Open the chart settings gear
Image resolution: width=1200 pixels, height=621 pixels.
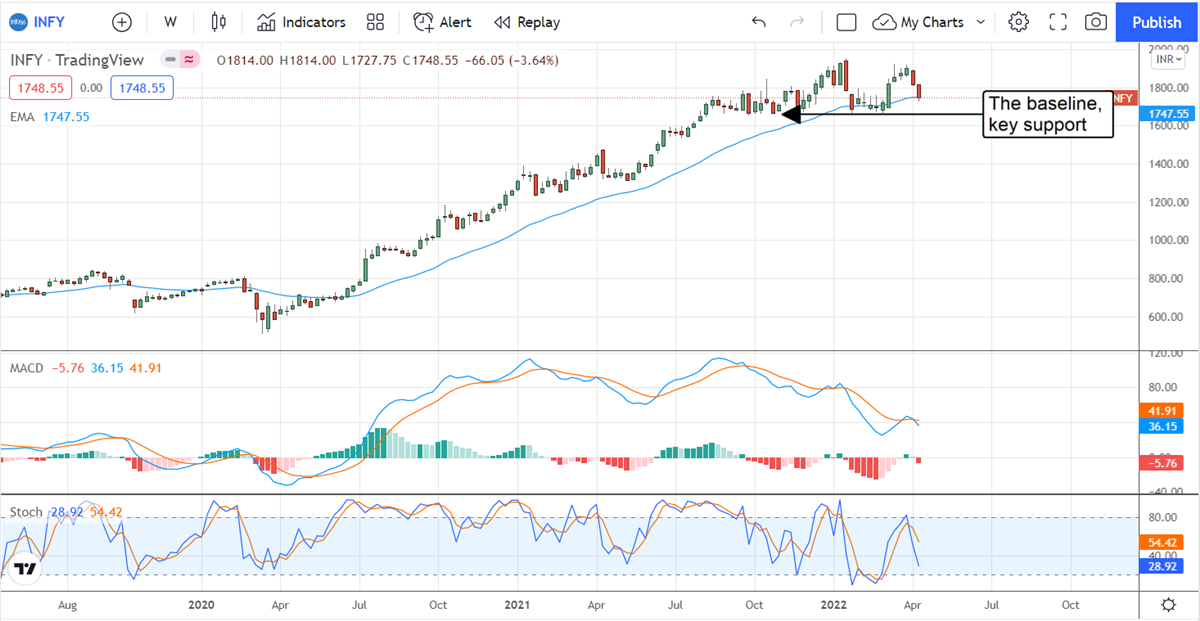1018,22
